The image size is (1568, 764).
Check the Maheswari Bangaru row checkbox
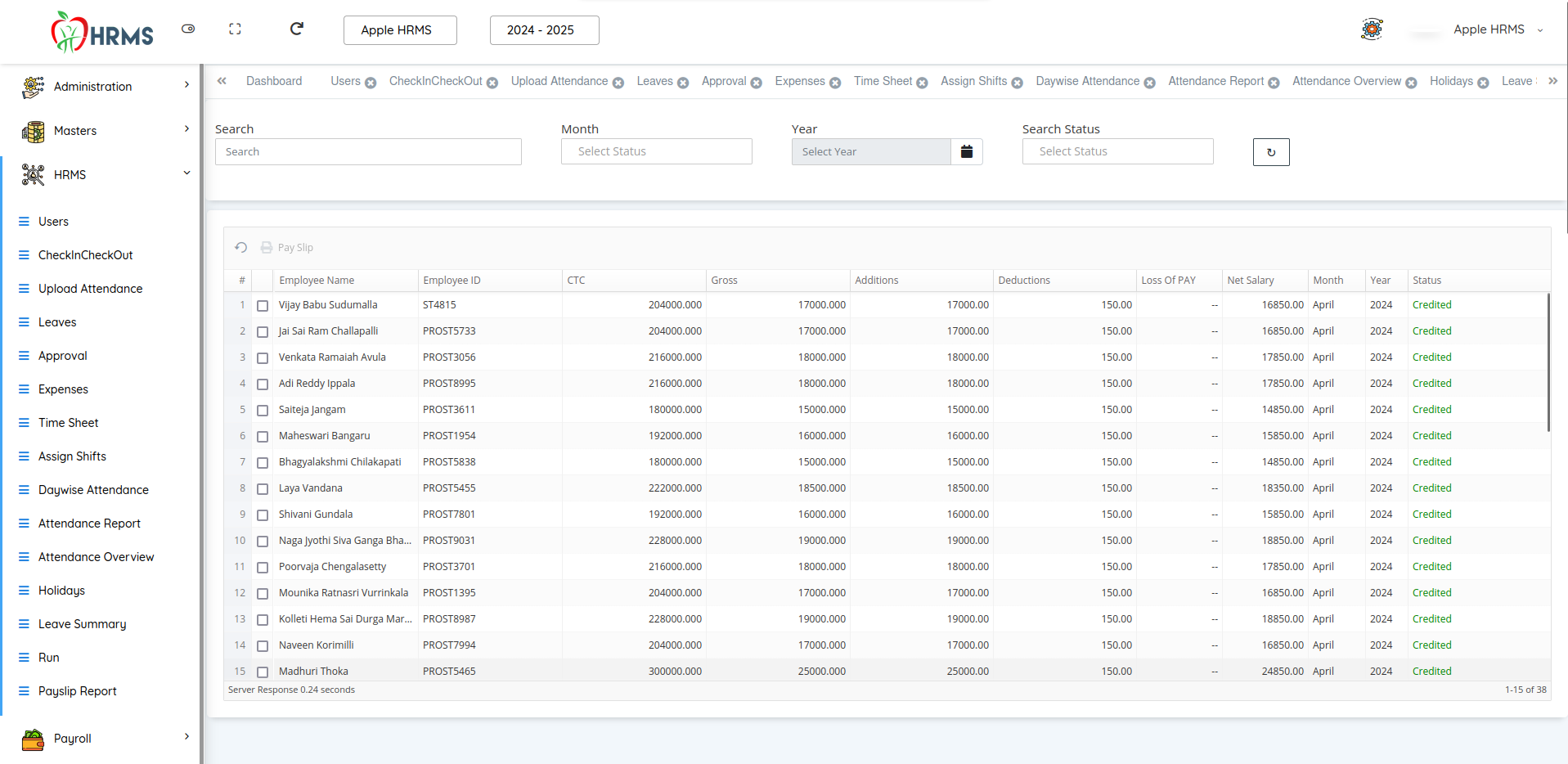coord(263,437)
